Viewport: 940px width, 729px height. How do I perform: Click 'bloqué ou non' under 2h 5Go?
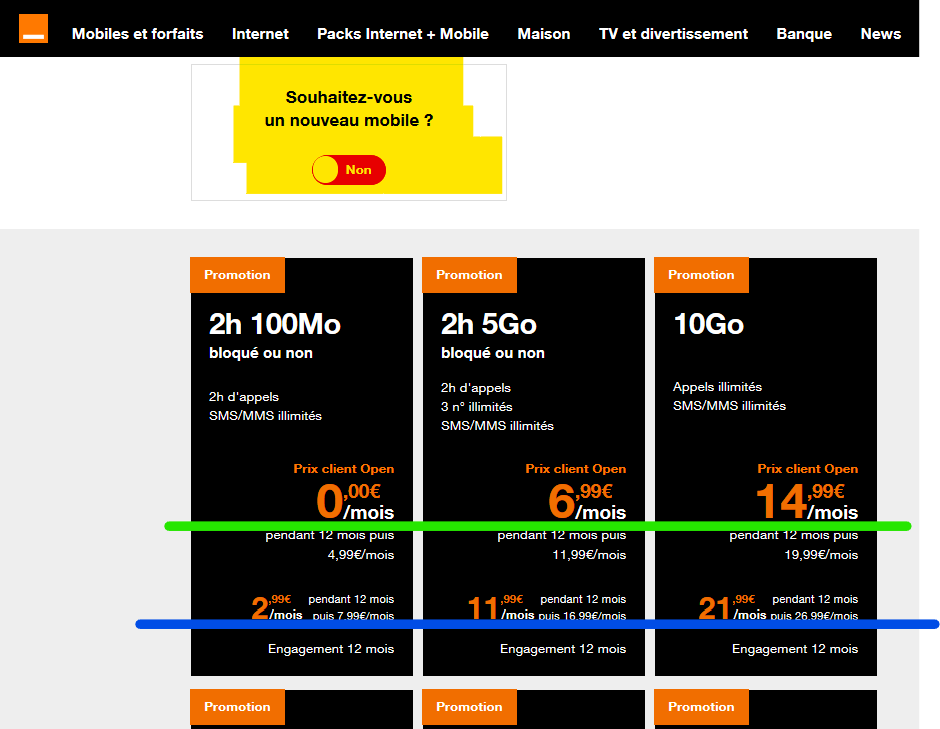coord(493,353)
